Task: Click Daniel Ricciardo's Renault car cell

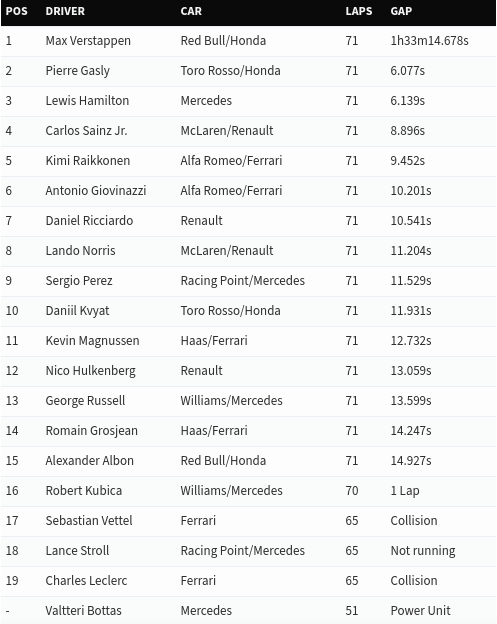Action: point(201,221)
